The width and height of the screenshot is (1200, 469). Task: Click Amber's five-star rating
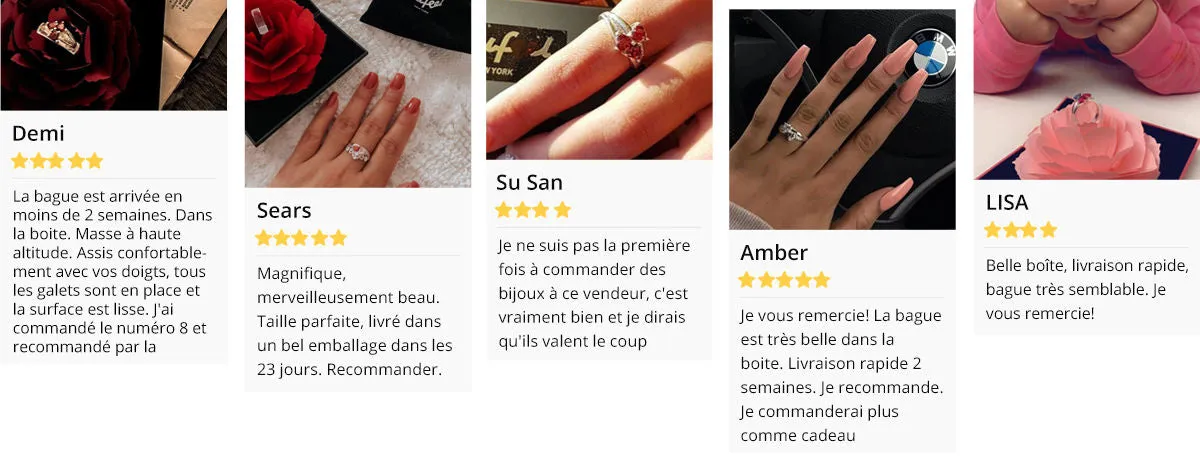pos(785,280)
